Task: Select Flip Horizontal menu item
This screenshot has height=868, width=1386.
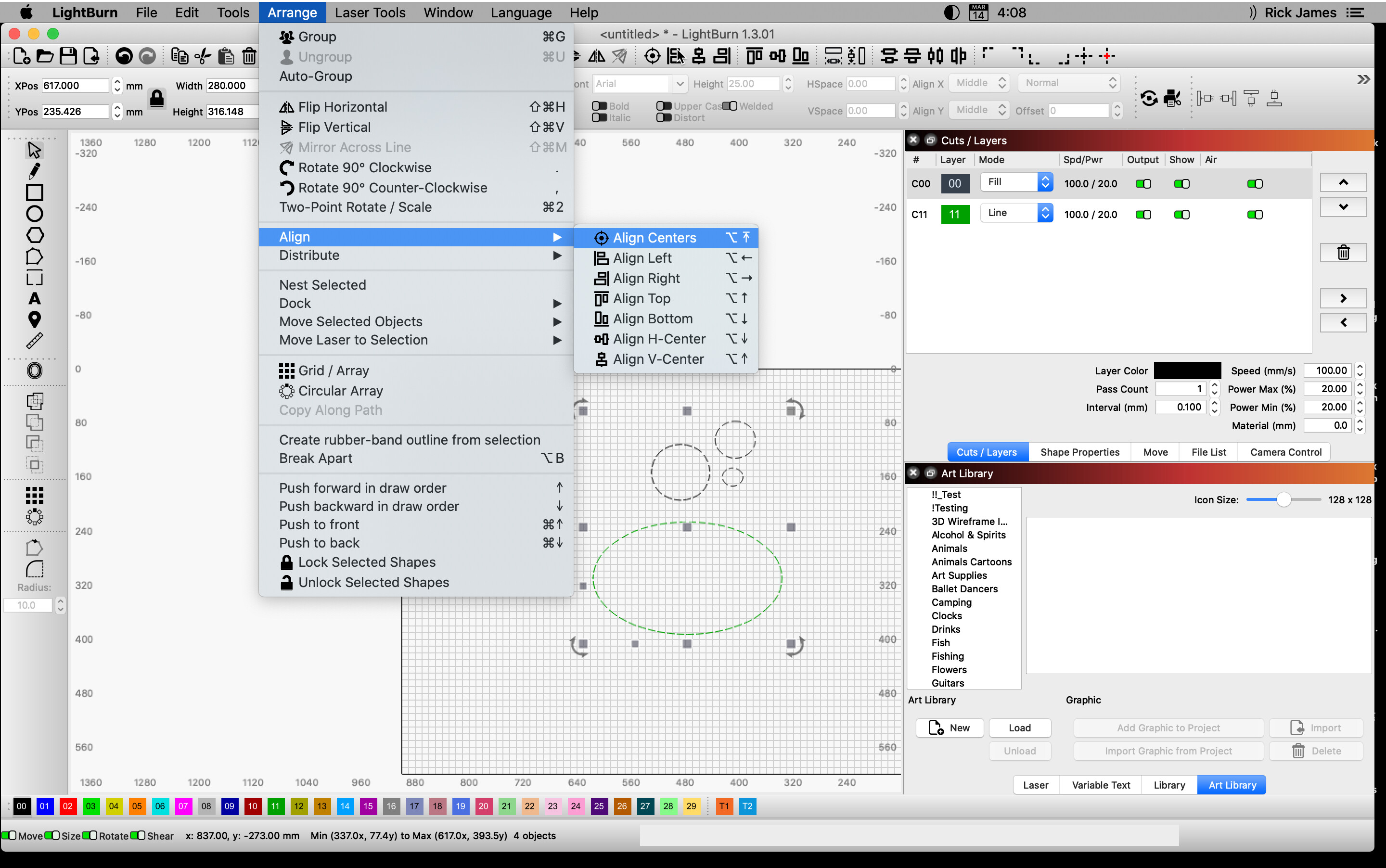Action: [416, 107]
